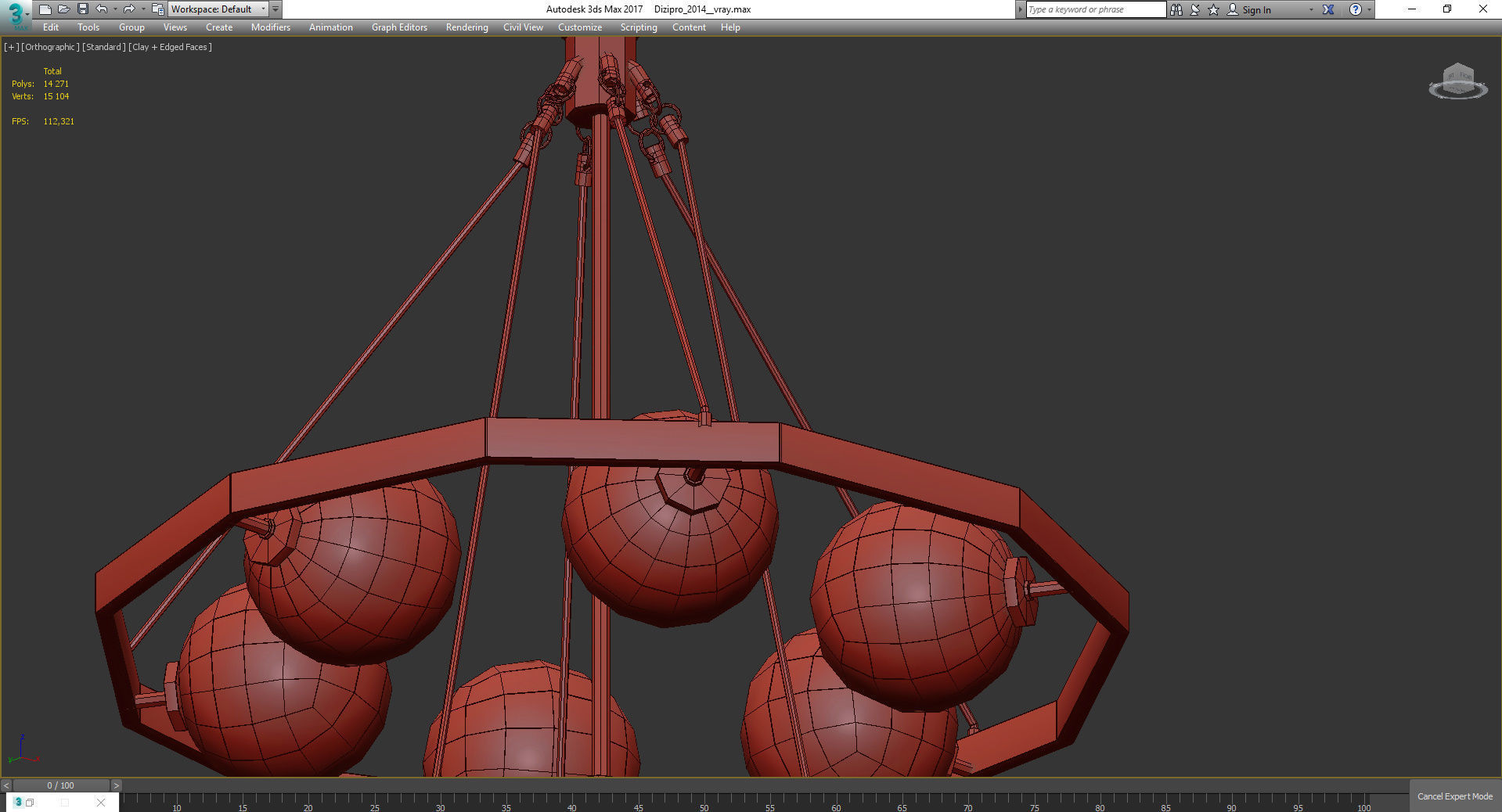Expand the Undo history dropdown arrow
1502x812 pixels.
tap(115, 9)
